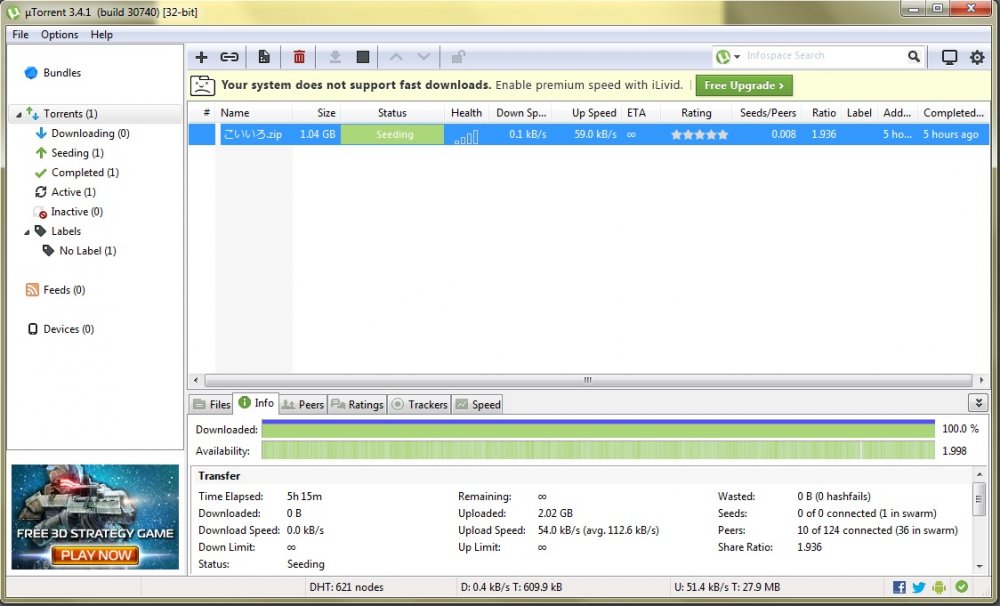Click the Add Torrent from URL link icon
The image size is (1000, 606).
229,57
